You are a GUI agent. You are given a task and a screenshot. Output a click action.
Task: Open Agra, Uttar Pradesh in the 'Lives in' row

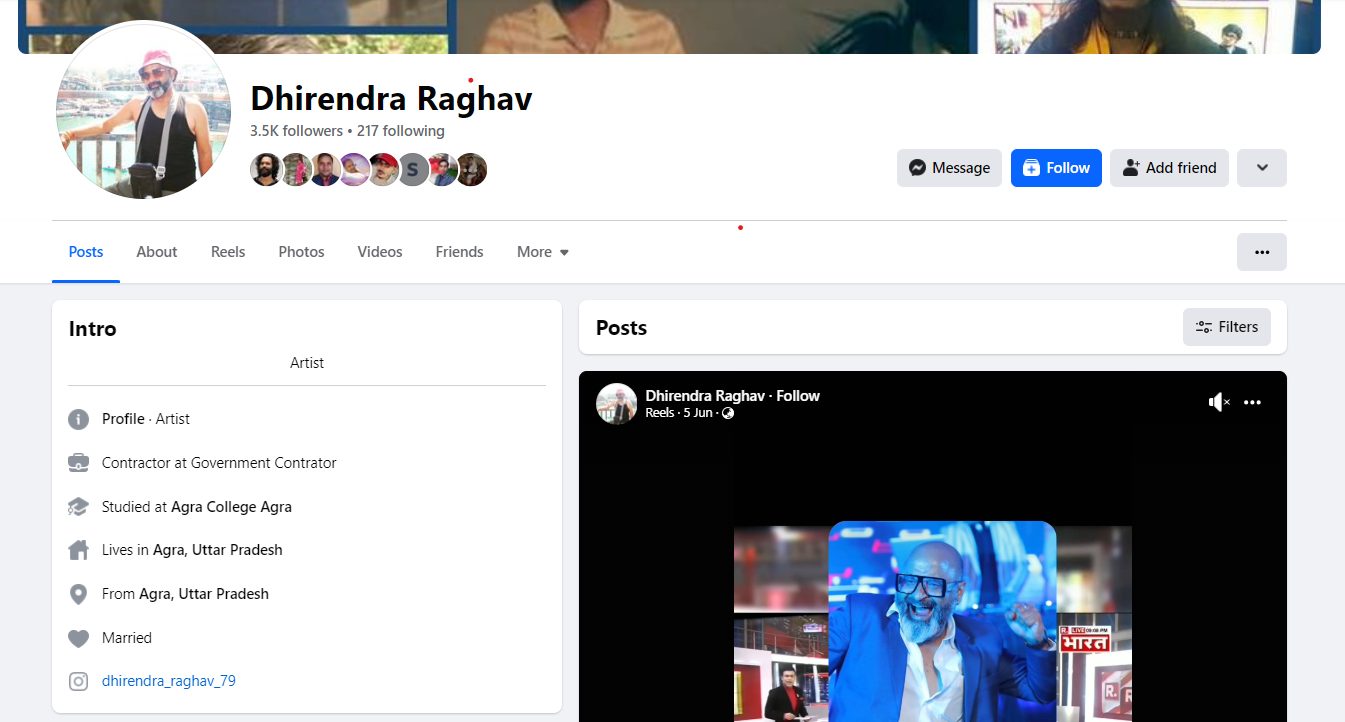point(218,550)
